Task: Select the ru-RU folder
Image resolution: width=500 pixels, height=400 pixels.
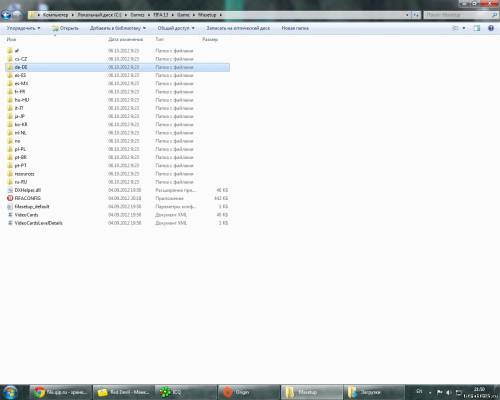Action: (21, 182)
